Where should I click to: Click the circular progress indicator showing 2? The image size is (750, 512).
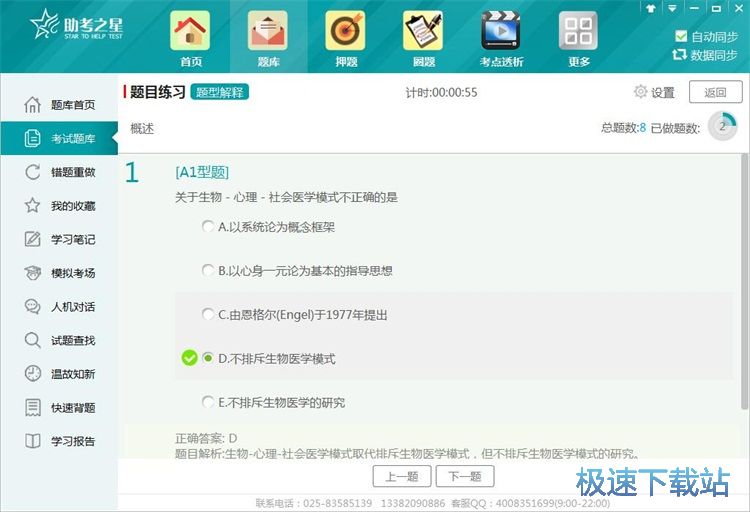(722, 126)
